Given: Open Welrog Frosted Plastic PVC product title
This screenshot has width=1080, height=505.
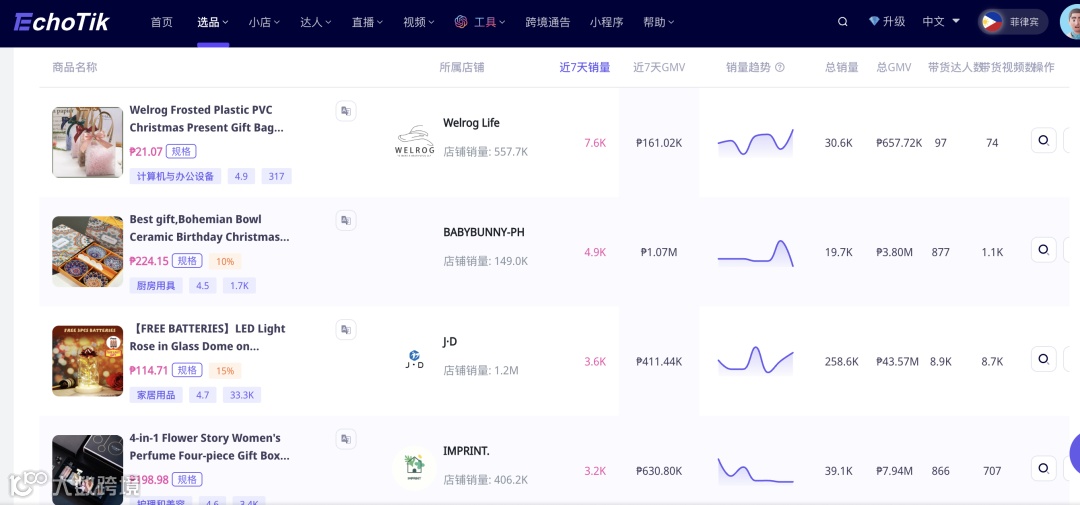Looking at the screenshot, I should click(x=206, y=118).
